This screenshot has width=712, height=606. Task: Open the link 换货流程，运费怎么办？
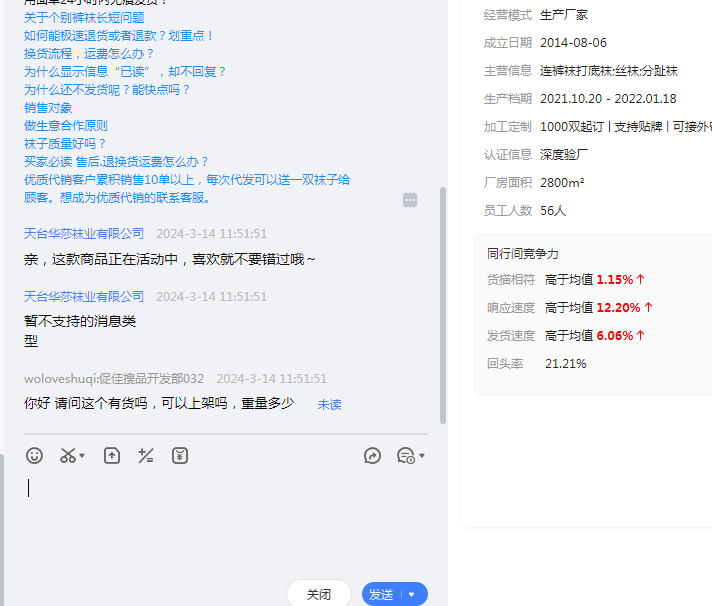coord(87,54)
